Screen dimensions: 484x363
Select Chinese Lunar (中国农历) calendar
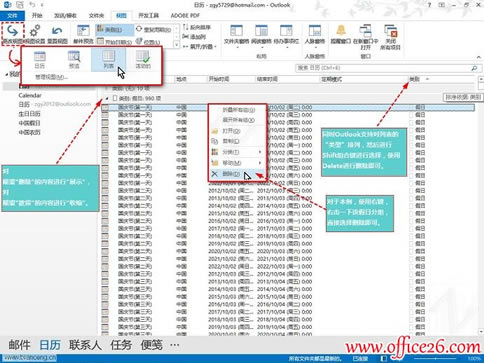pos(29,132)
